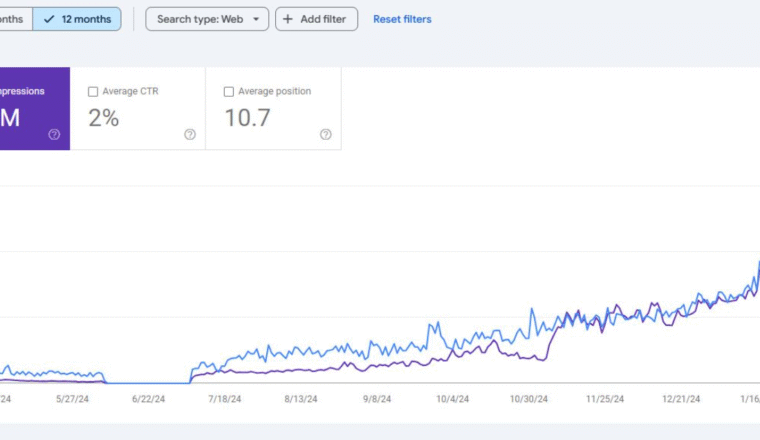Image resolution: width=760 pixels, height=440 pixels.
Task: Click the help icon on Impressions card
Action: [x=54, y=134]
